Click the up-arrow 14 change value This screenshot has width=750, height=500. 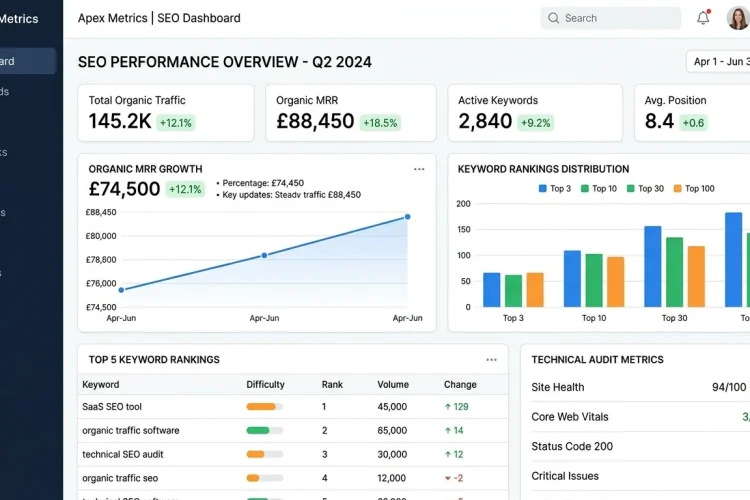coord(454,431)
